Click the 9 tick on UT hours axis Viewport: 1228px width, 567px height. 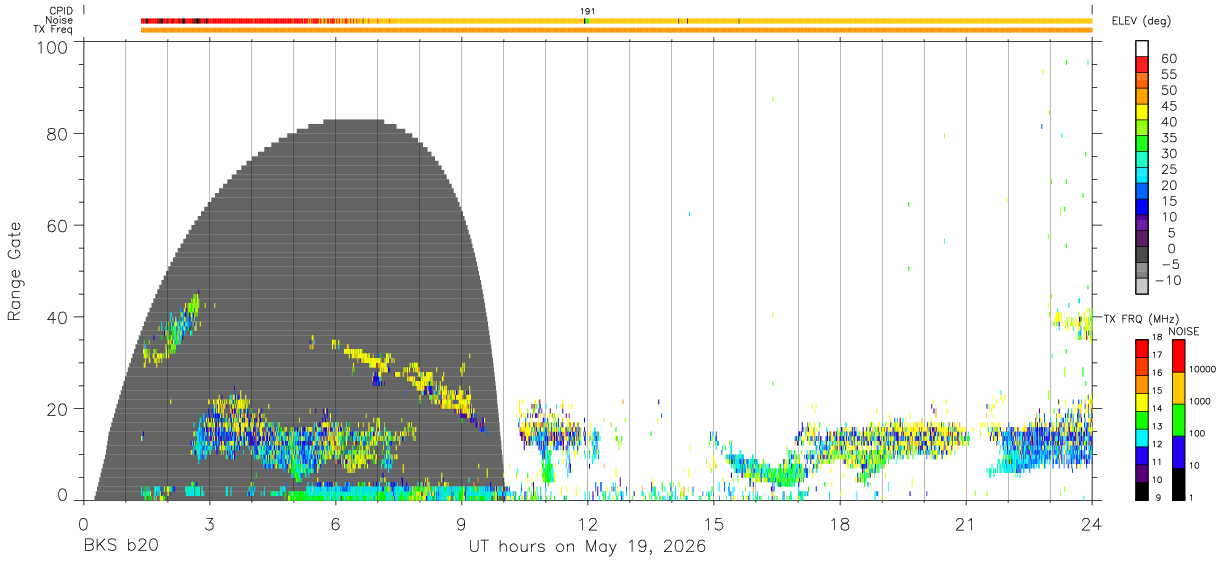(461, 523)
